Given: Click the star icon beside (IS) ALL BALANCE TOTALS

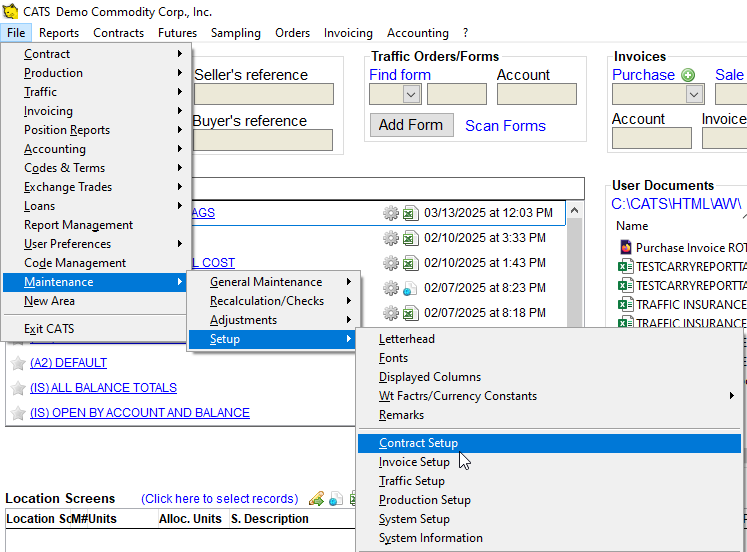Looking at the screenshot, I should 18,388.
